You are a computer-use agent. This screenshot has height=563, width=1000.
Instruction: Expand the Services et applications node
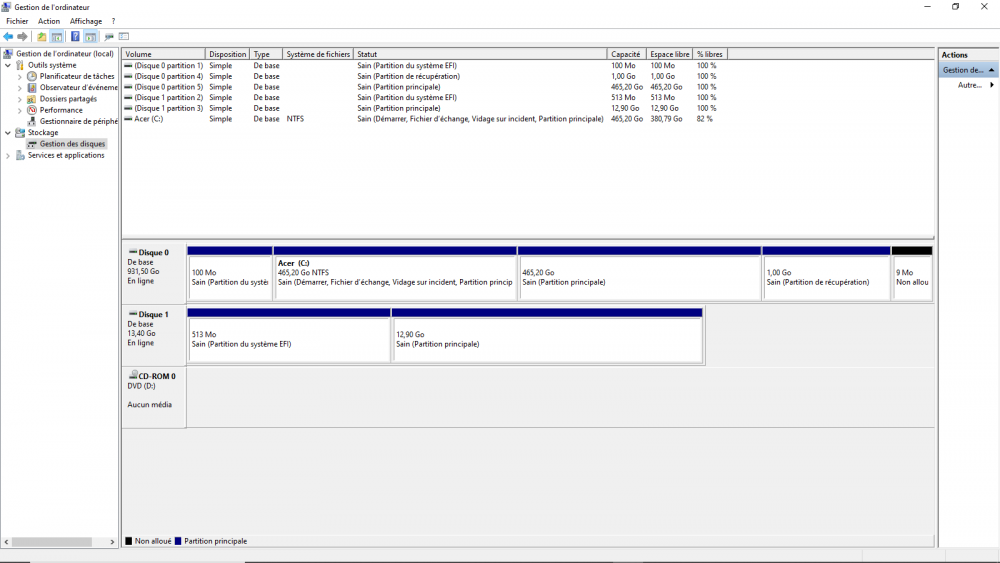coord(8,156)
